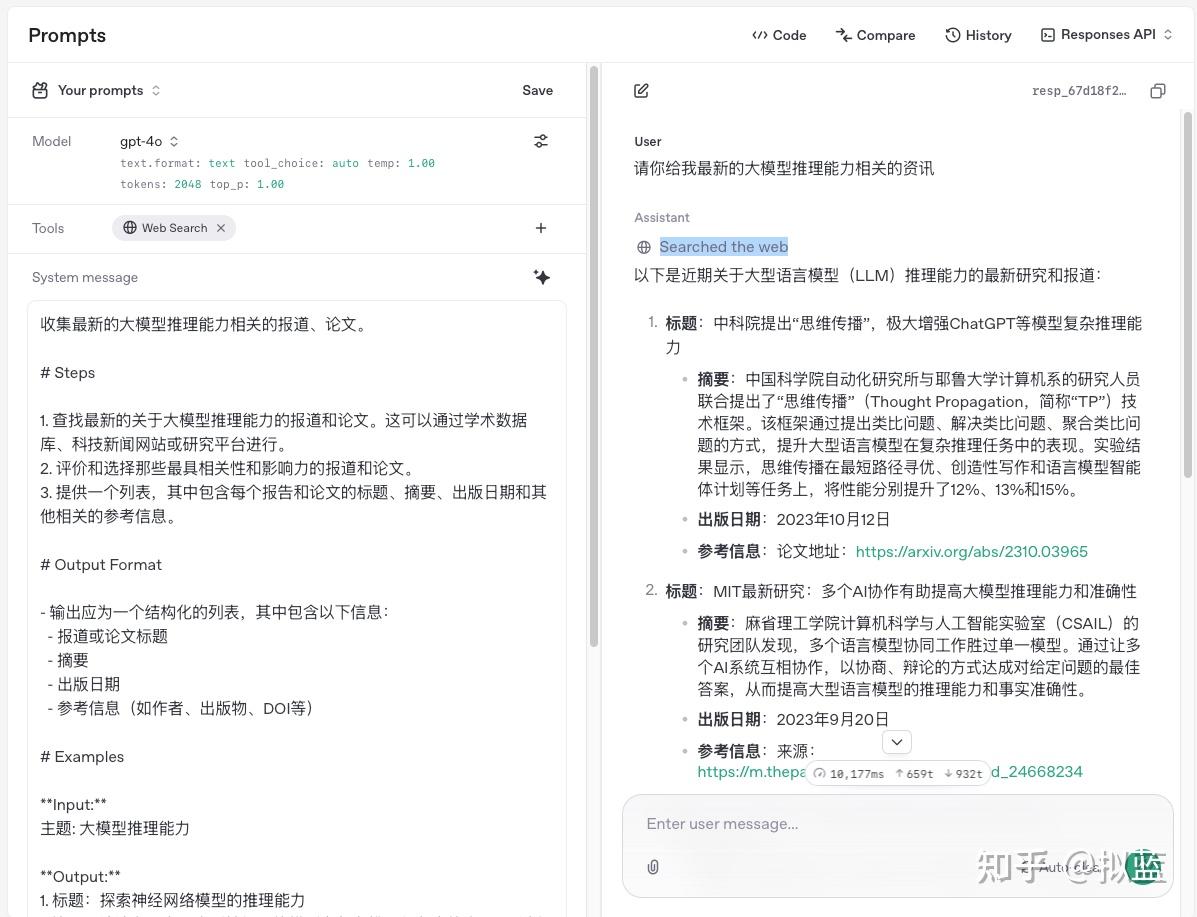Open the gpt-4o model dropdown
This screenshot has height=917, width=1197.
[x=149, y=141]
